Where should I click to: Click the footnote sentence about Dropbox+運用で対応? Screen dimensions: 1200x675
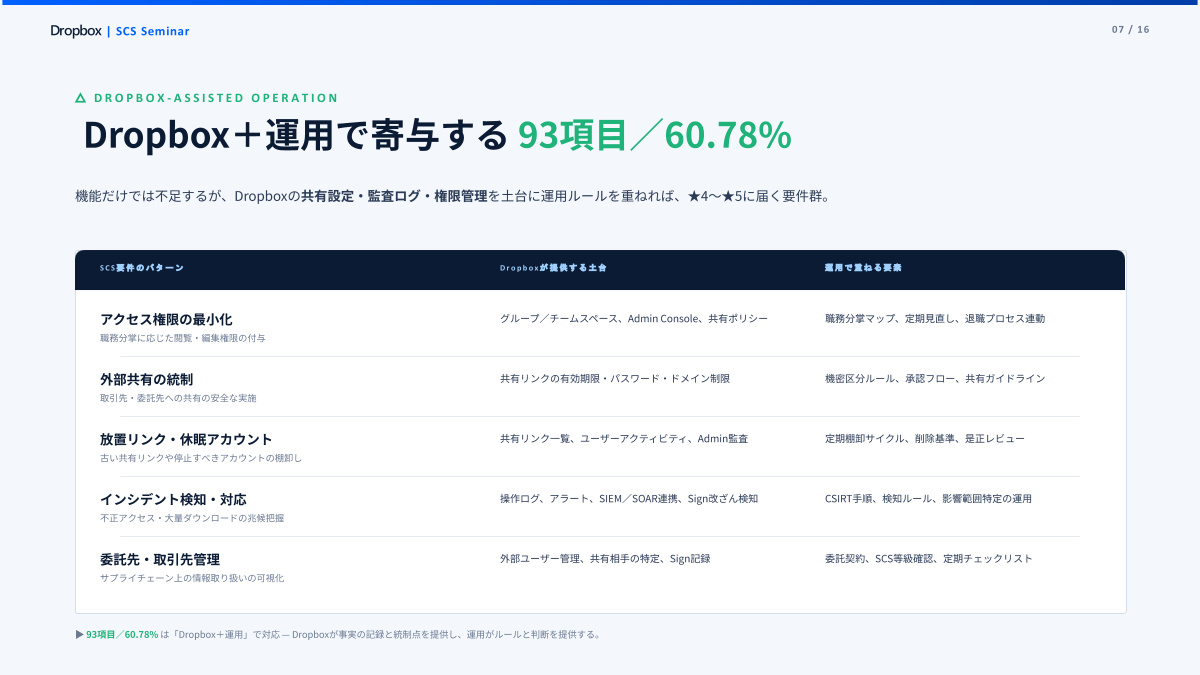click(x=381, y=634)
